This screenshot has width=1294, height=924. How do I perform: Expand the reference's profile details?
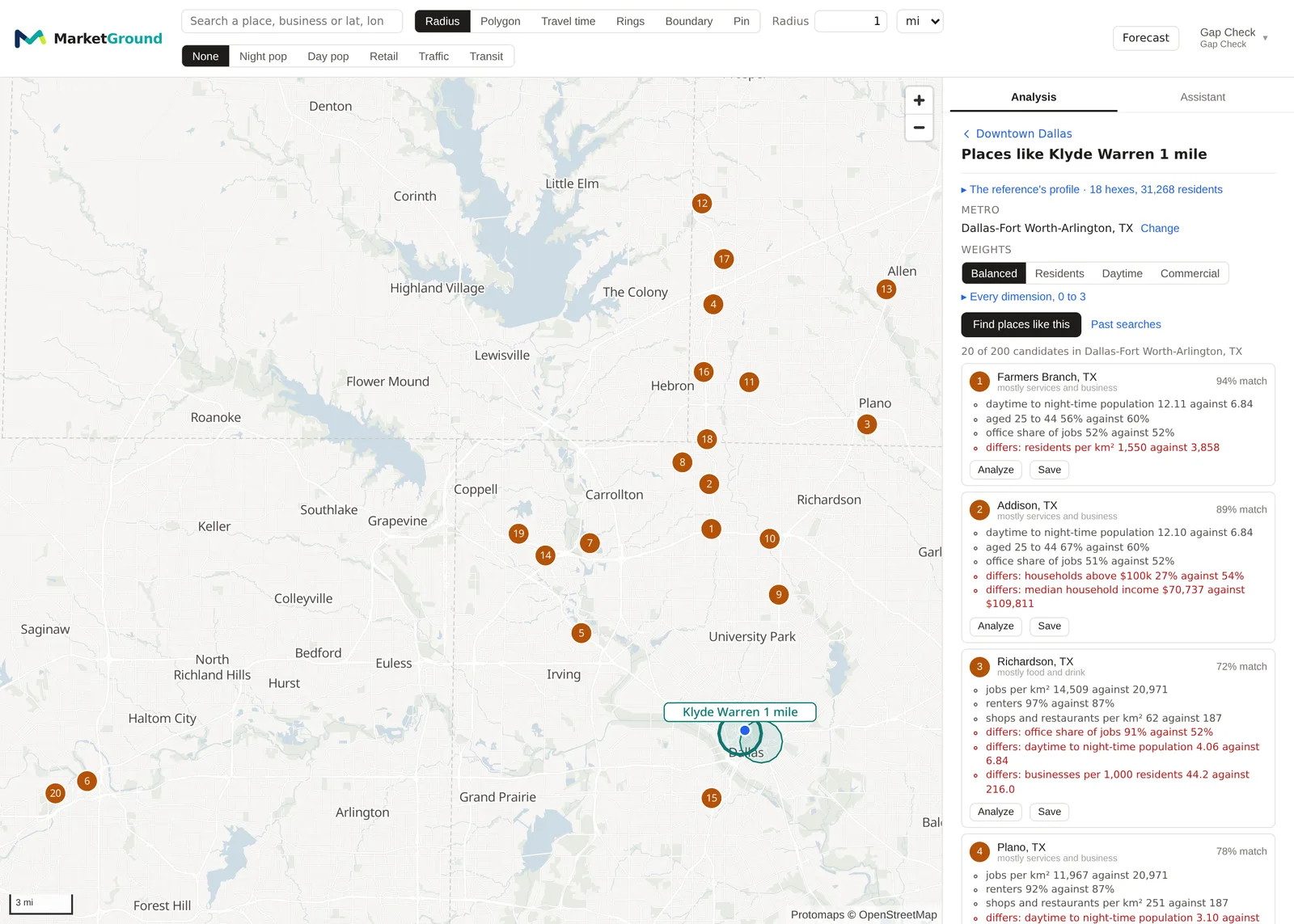(1092, 189)
